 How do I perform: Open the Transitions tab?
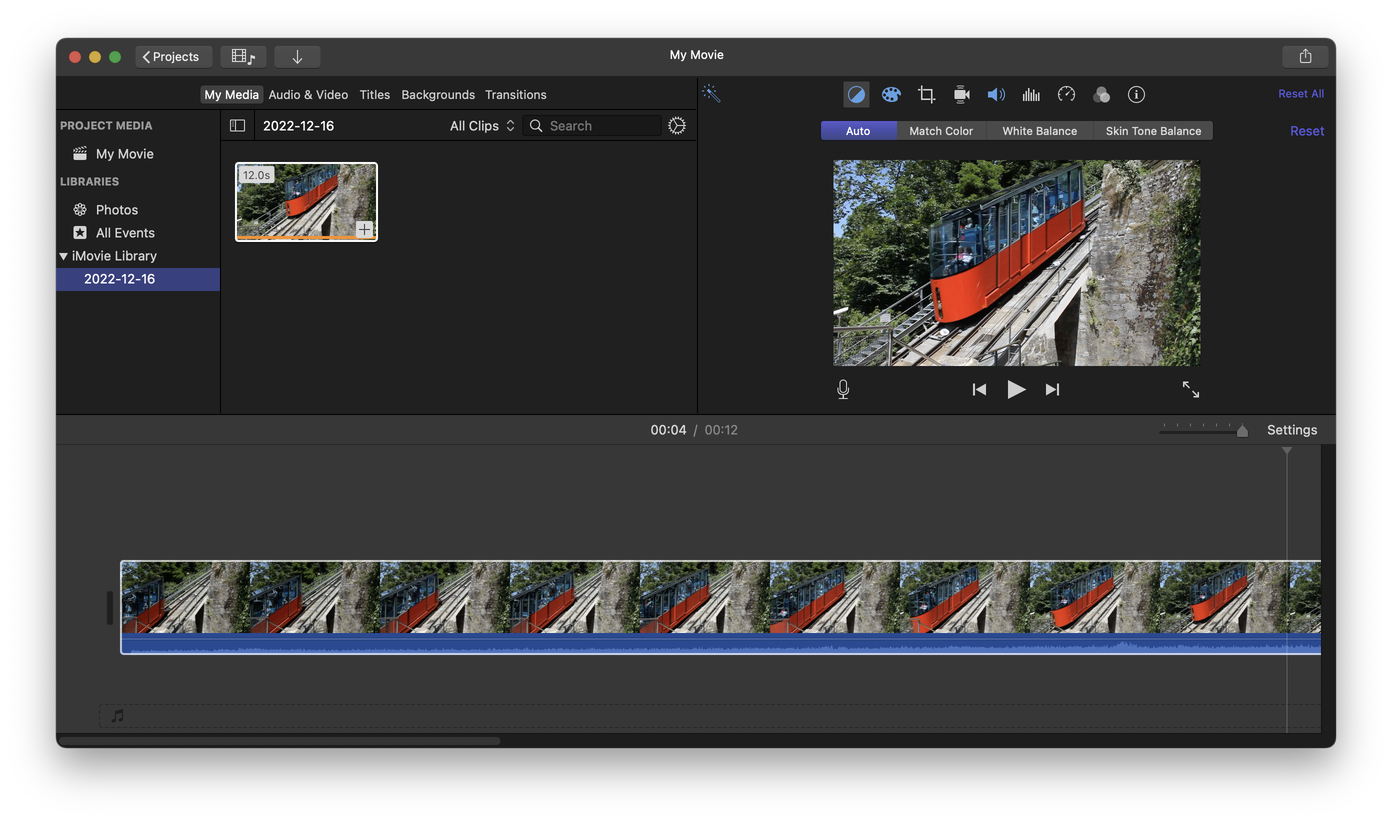(x=516, y=94)
